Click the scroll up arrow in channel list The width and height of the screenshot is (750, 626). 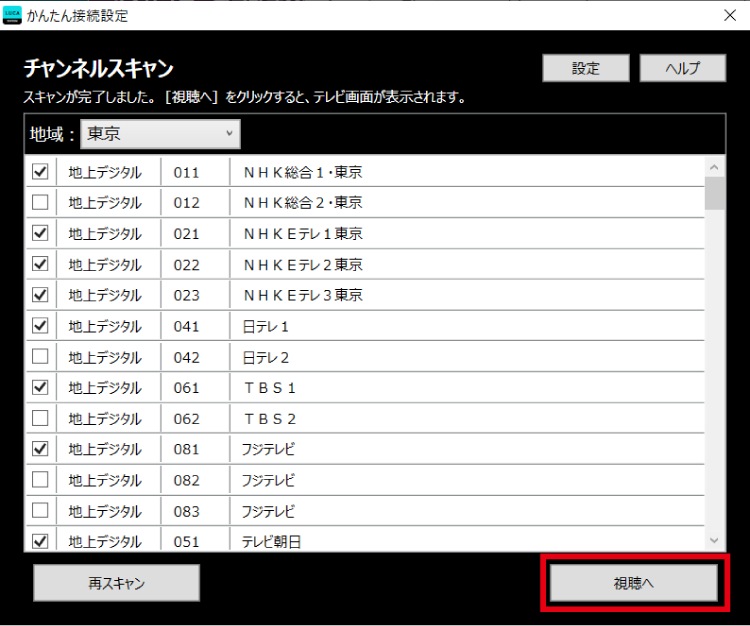[714, 167]
